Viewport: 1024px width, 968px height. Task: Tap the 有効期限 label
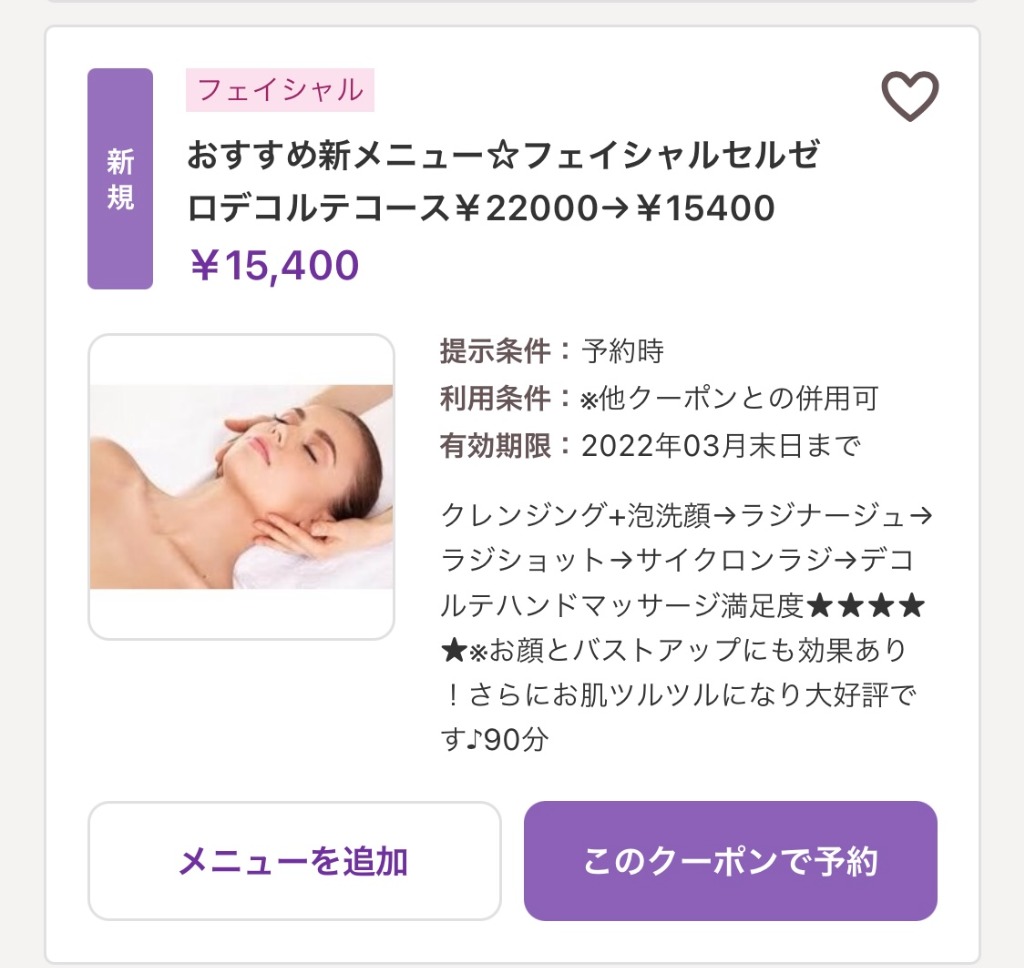[496, 446]
